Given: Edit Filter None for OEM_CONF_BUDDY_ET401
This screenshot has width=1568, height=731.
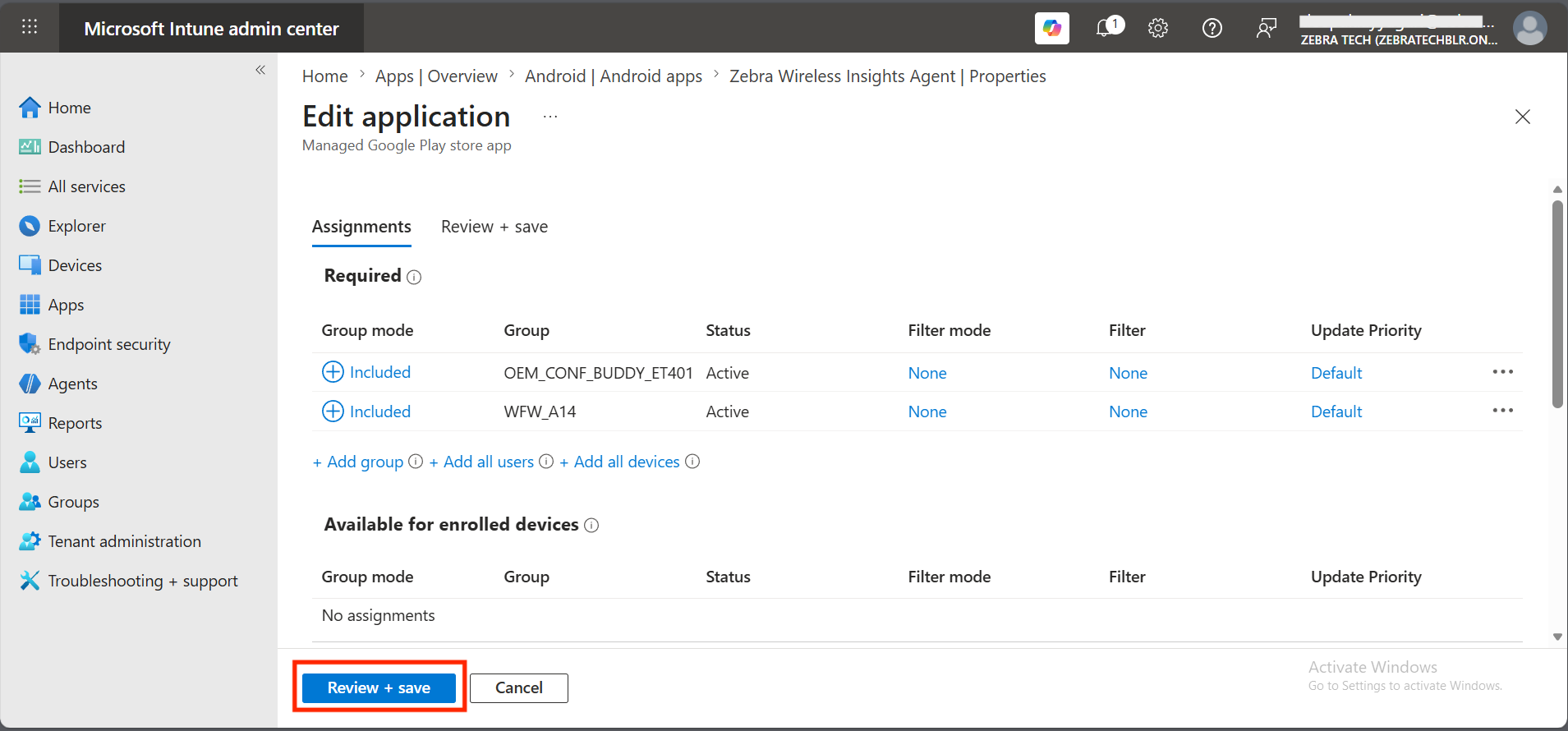Looking at the screenshot, I should (1128, 373).
